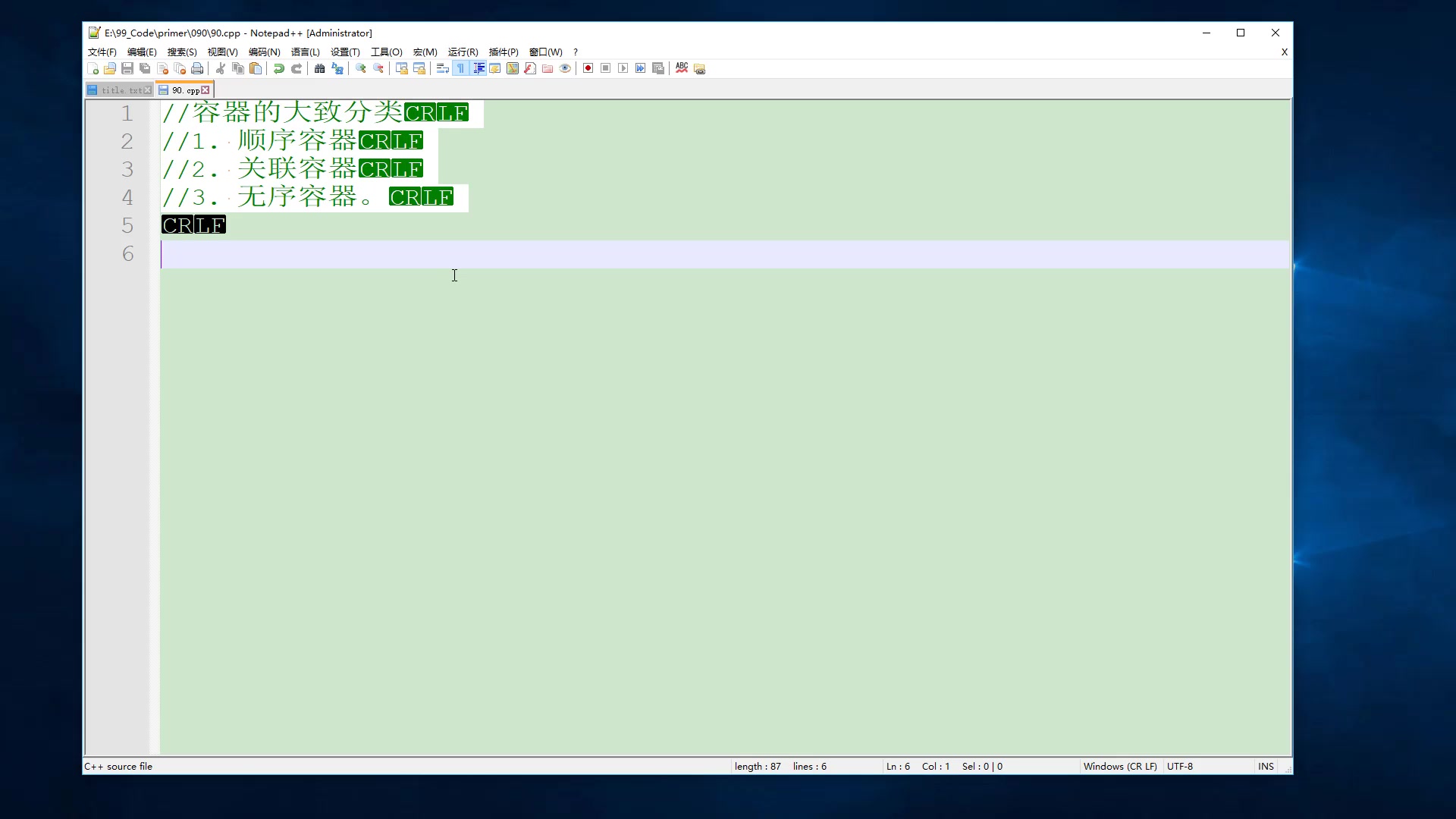Click line number 3 in the margin
Image resolution: width=1456 pixels, height=819 pixels.
click(x=127, y=169)
